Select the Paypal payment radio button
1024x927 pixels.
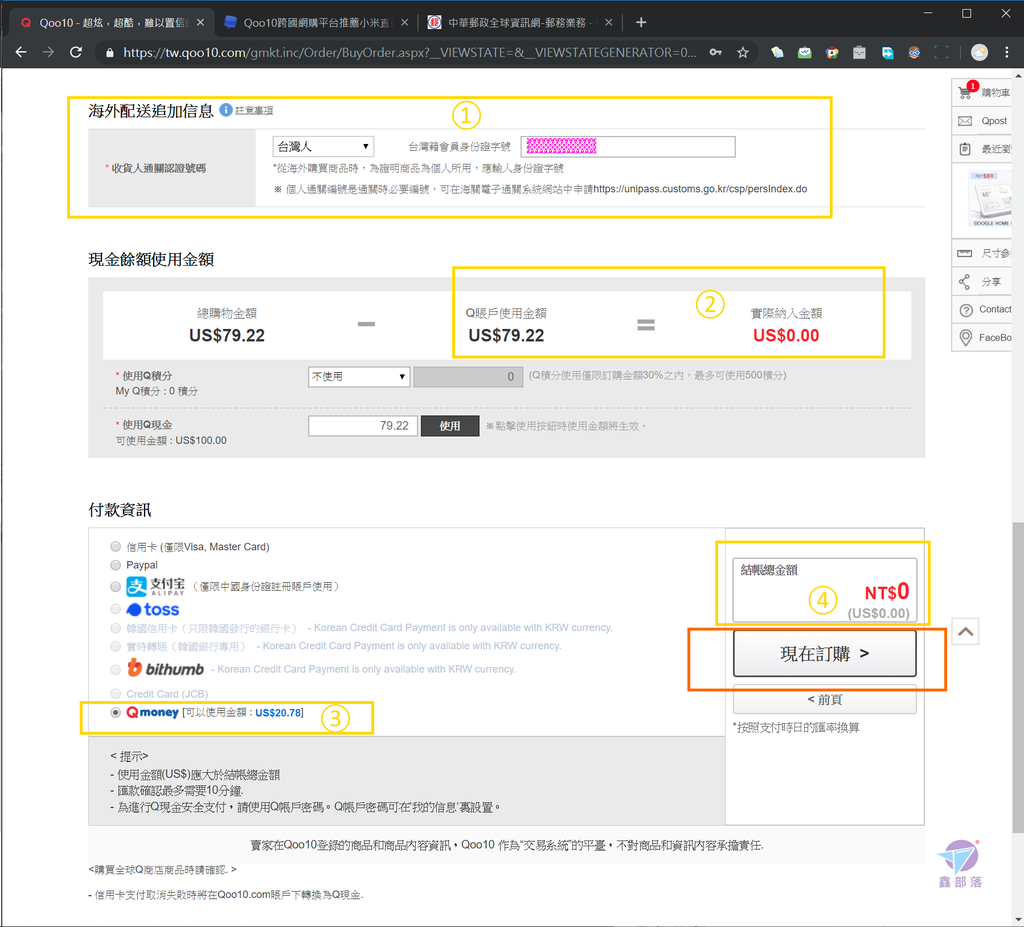click(116, 564)
